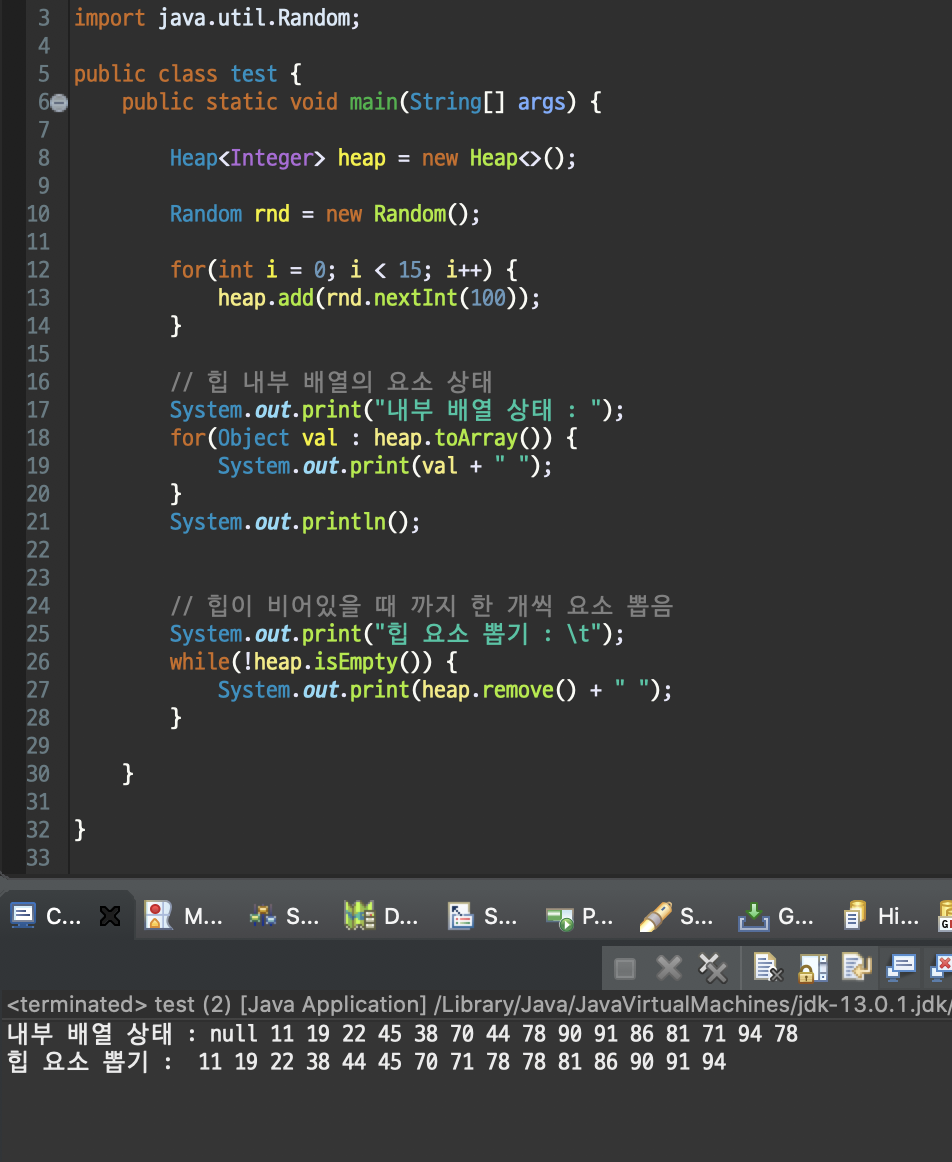Click line number 26 in the editor gutter
This screenshot has height=1162, width=952.
[x=39, y=662]
